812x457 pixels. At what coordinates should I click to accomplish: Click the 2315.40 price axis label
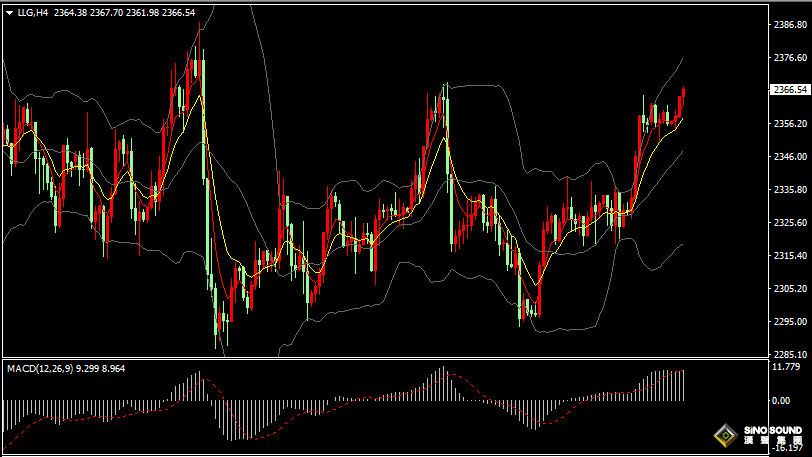pos(790,256)
